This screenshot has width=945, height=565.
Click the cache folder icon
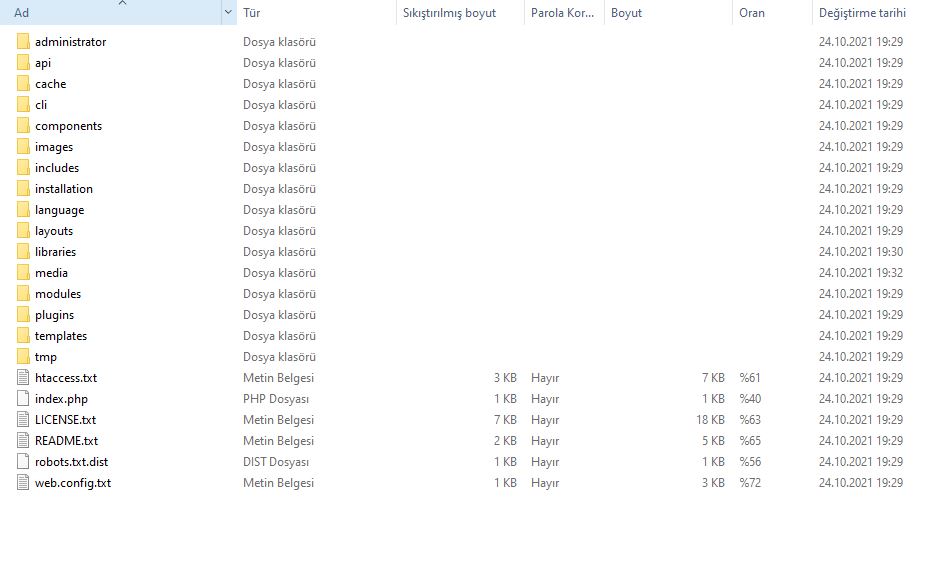click(23, 84)
